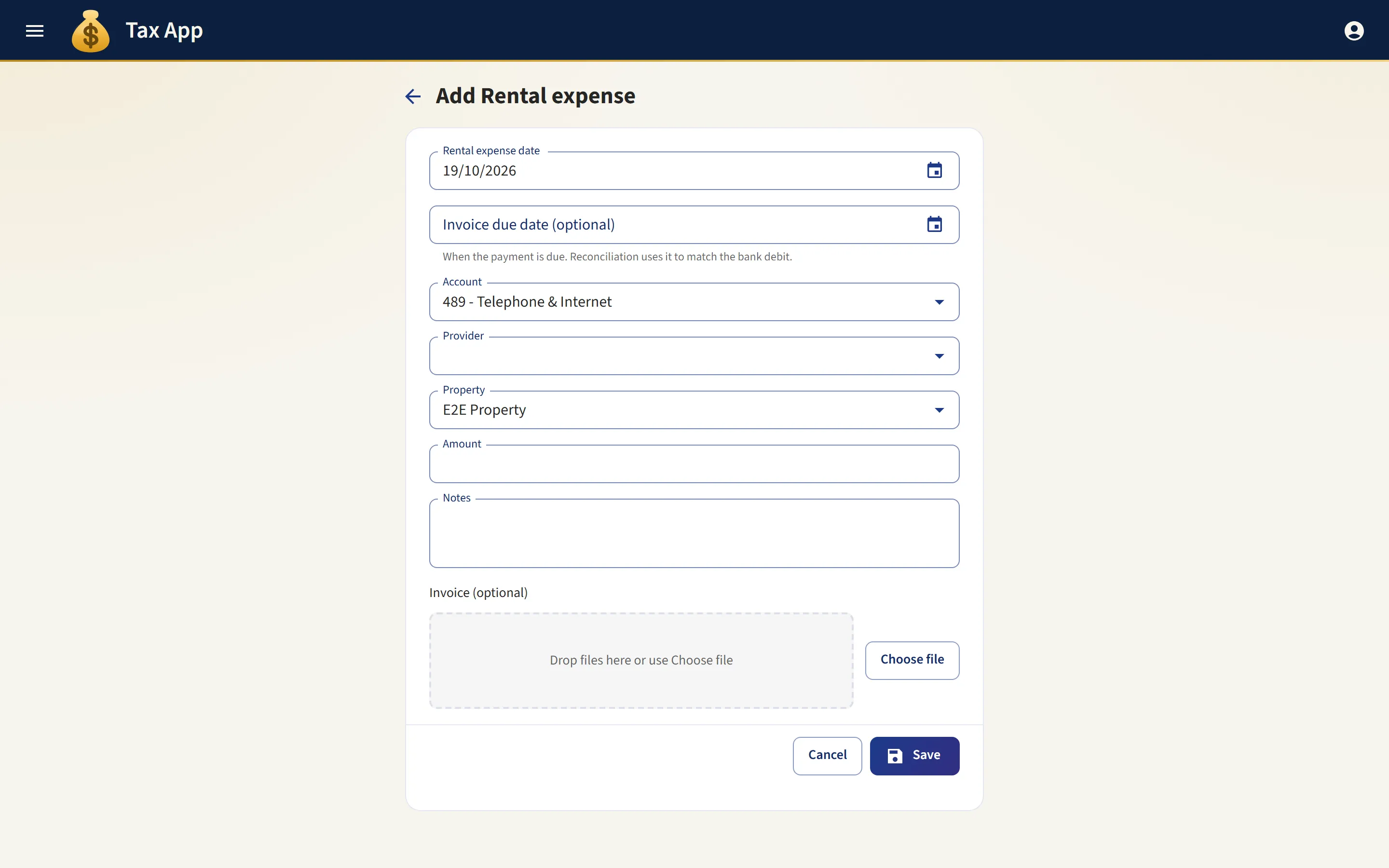The width and height of the screenshot is (1389, 868).
Task: Go back using the left arrow
Action: point(413,96)
